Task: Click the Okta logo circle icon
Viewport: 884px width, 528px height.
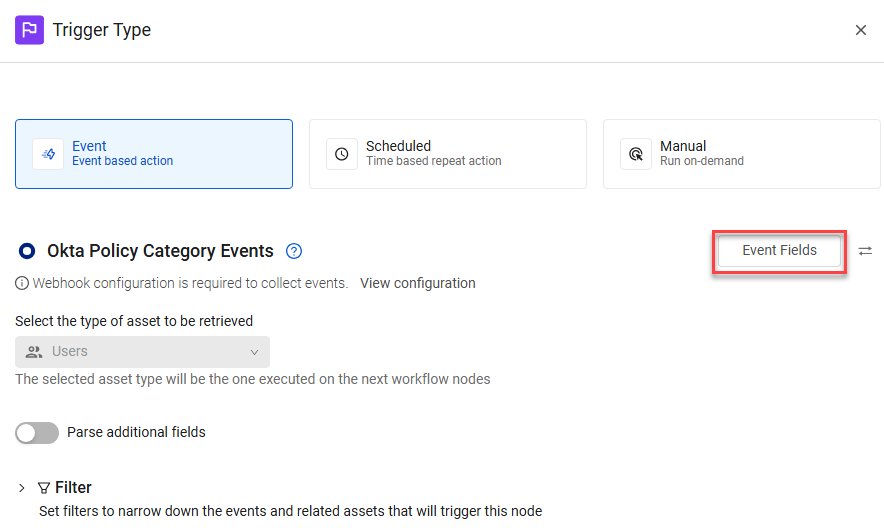Action: [x=26, y=251]
